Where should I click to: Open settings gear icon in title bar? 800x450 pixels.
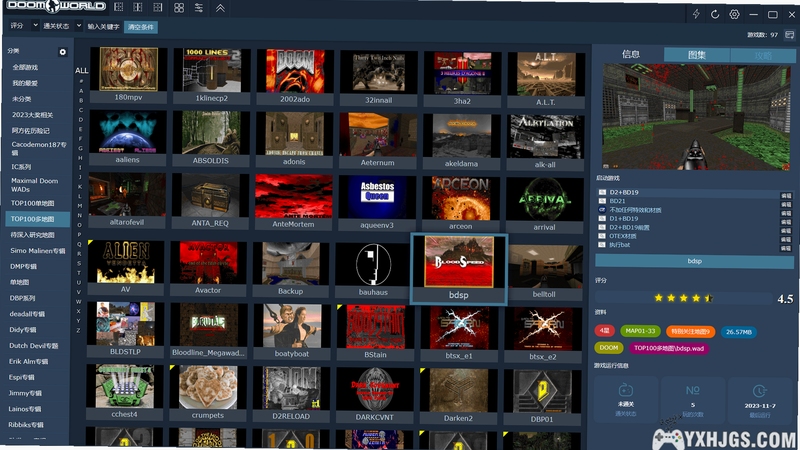pyautogui.click(x=734, y=14)
